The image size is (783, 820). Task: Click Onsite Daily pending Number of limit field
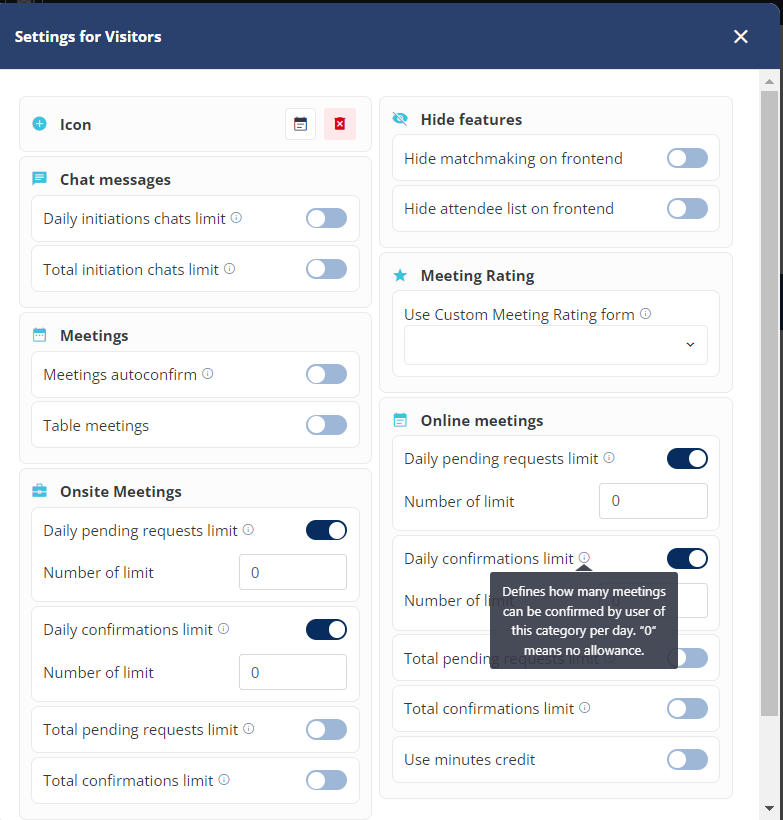(293, 572)
